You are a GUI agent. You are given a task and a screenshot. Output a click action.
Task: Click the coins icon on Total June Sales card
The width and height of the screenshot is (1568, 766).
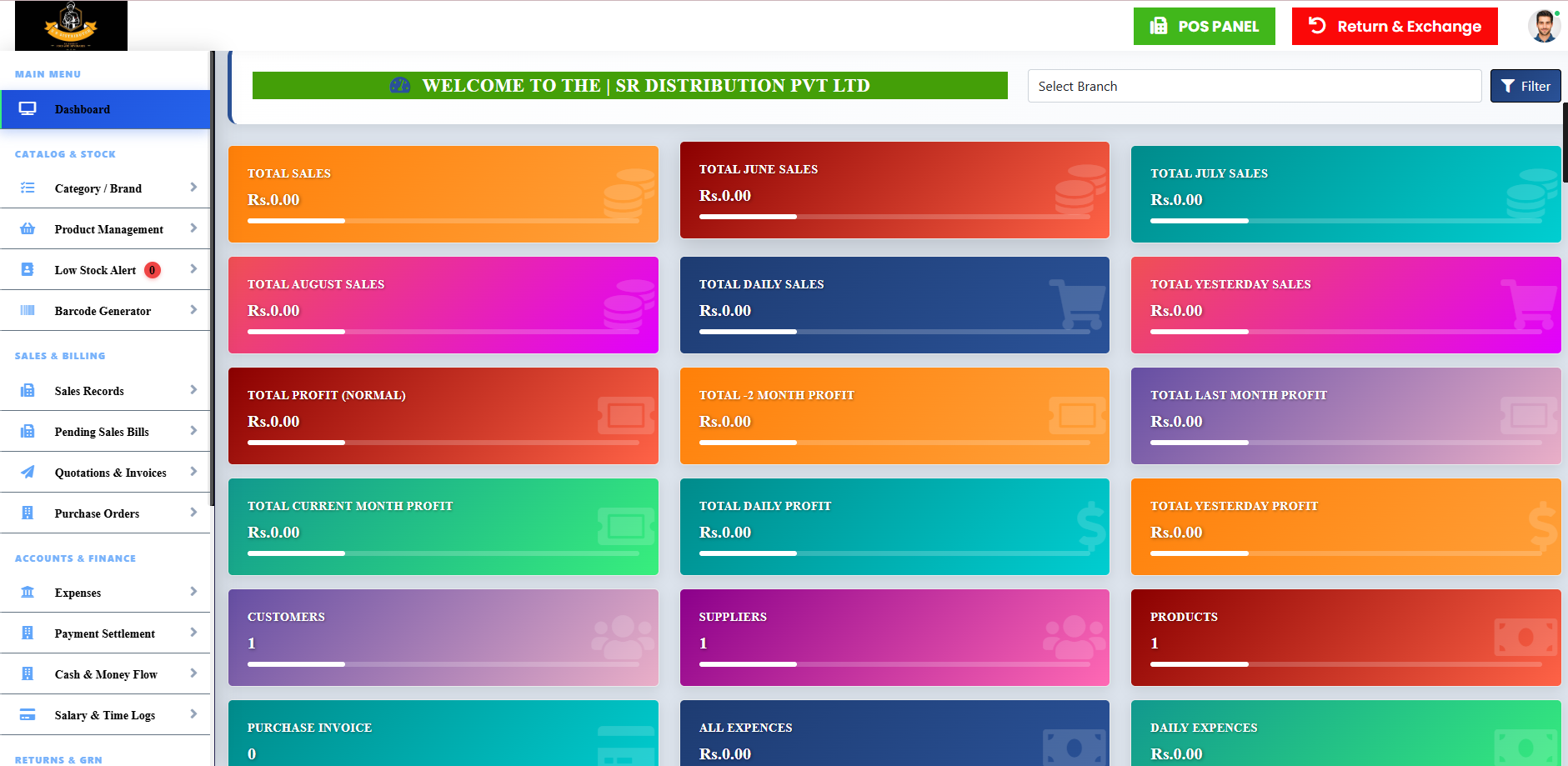tap(1080, 190)
